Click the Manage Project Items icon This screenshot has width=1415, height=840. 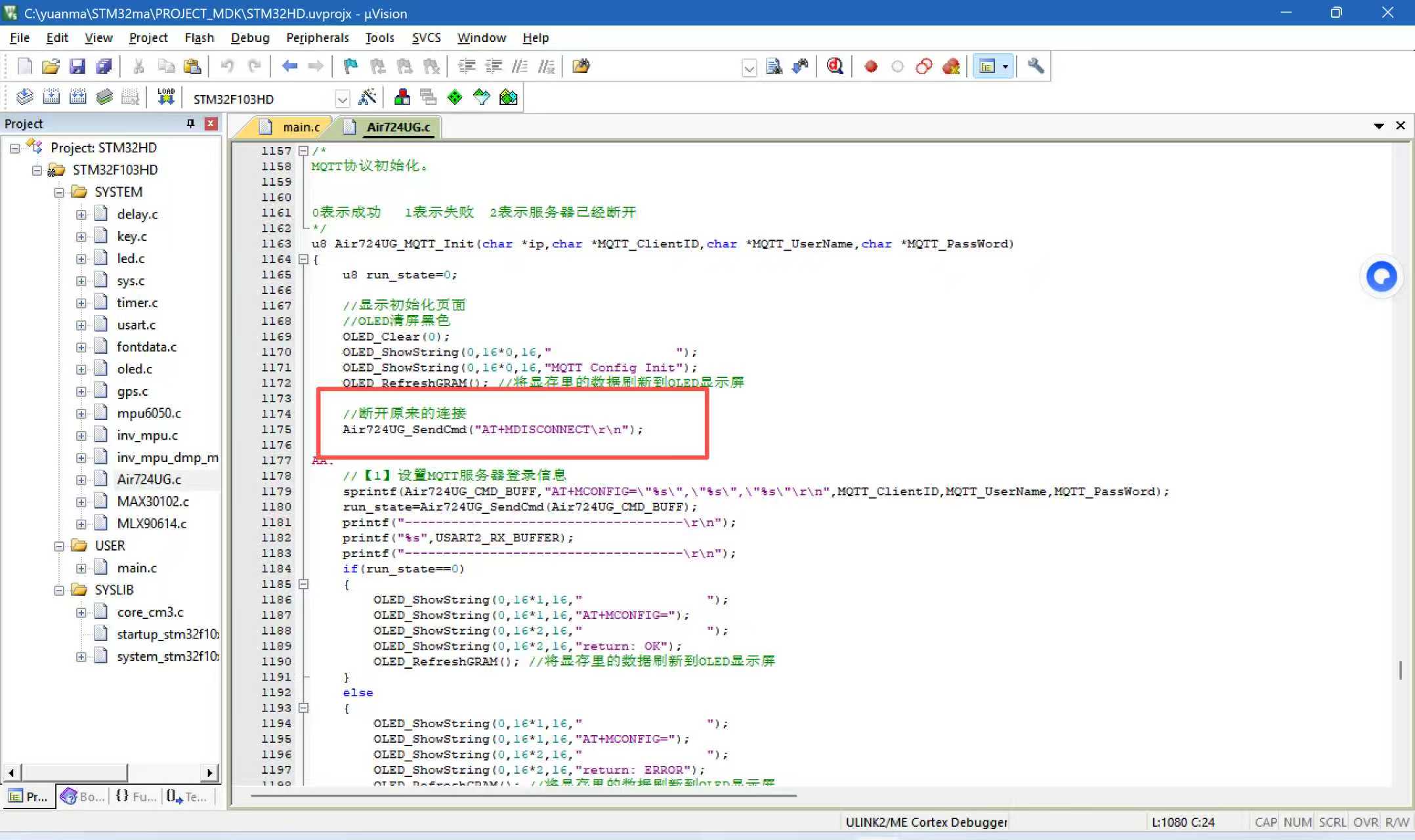402,98
